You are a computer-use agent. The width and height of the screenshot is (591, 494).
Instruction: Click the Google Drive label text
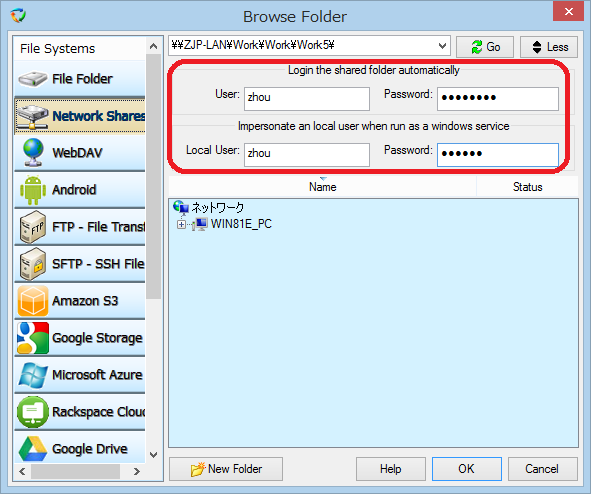(x=90, y=449)
